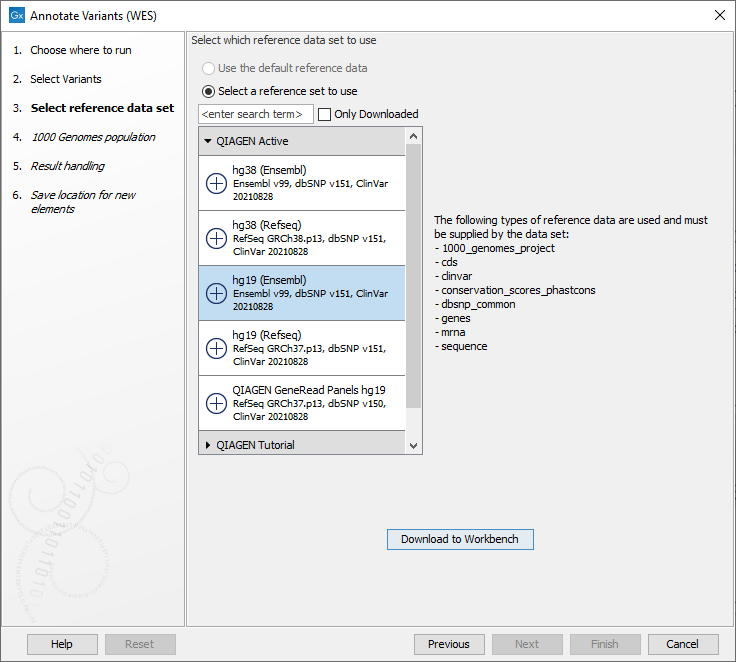The image size is (736, 662).
Task: Close the Annotate Variants dialog
Action: (720, 15)
